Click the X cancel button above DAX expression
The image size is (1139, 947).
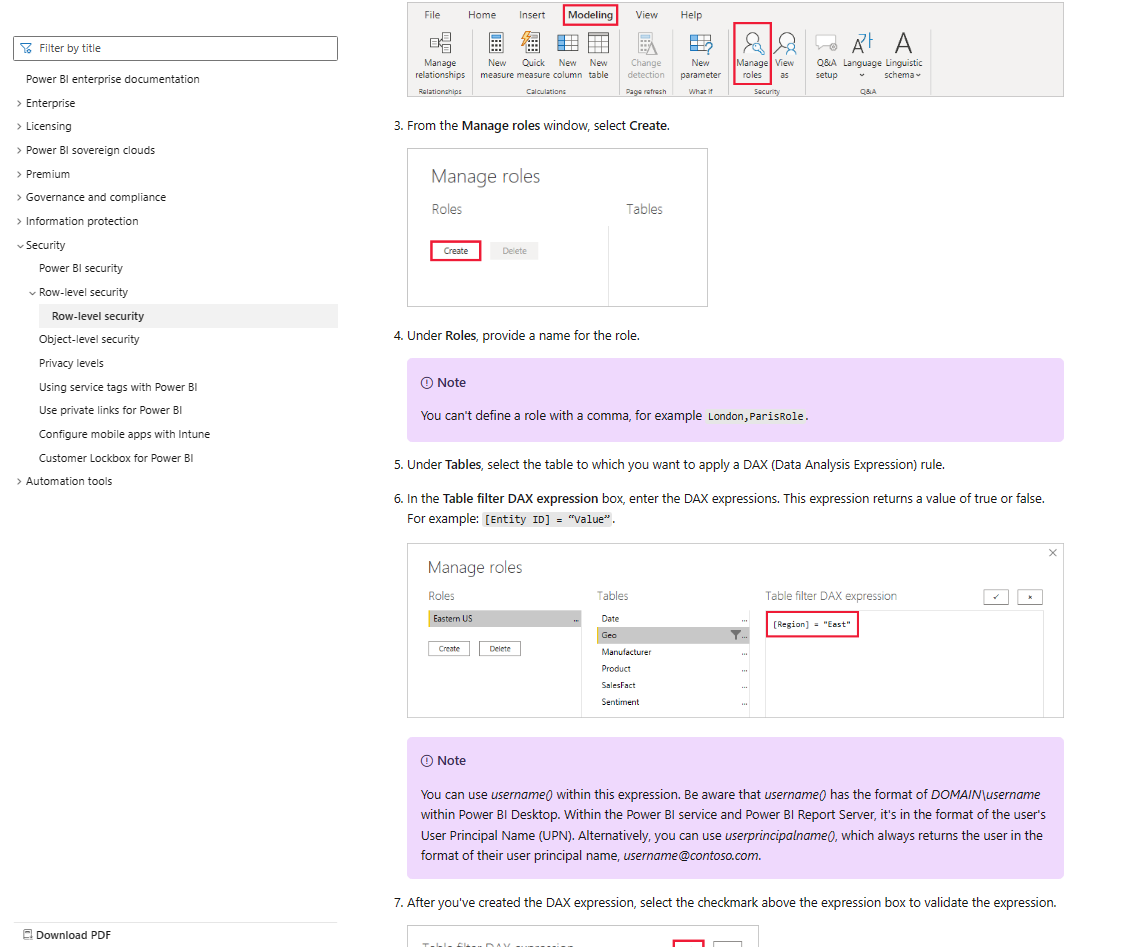click(x=1030, y=597)
